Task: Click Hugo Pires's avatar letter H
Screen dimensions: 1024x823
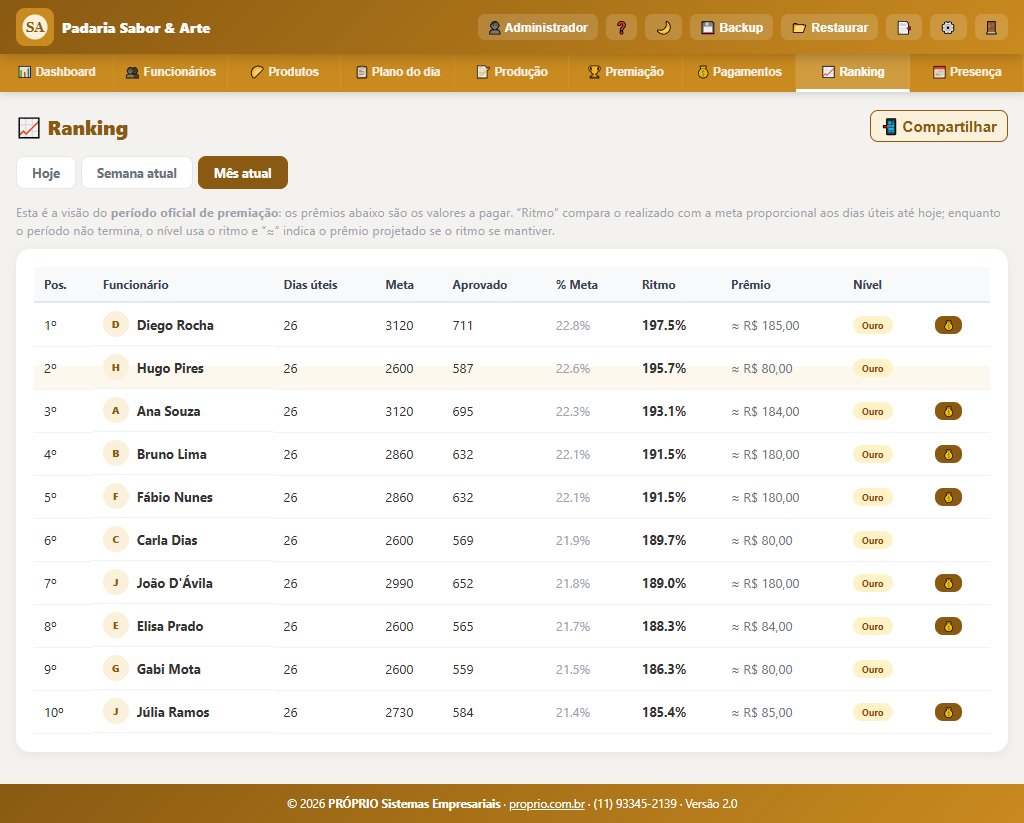Action: pos(116,368)
